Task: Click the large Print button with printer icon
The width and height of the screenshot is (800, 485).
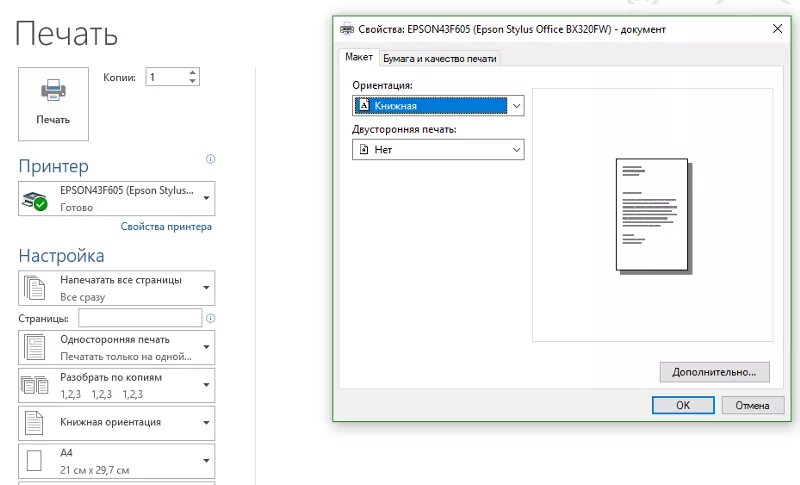Action: tap(54, 104)
